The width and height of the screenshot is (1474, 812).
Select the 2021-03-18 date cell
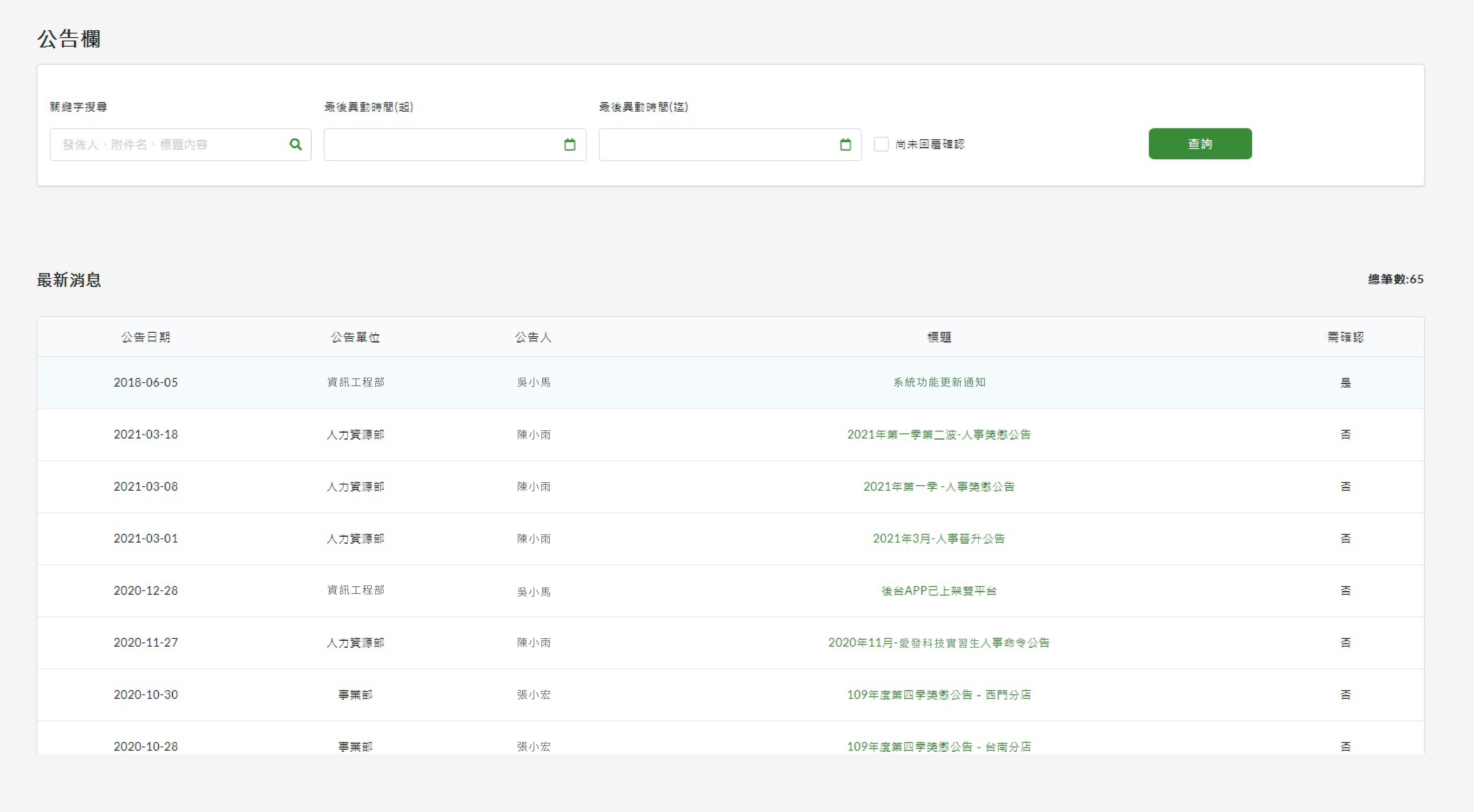(146, 435)
